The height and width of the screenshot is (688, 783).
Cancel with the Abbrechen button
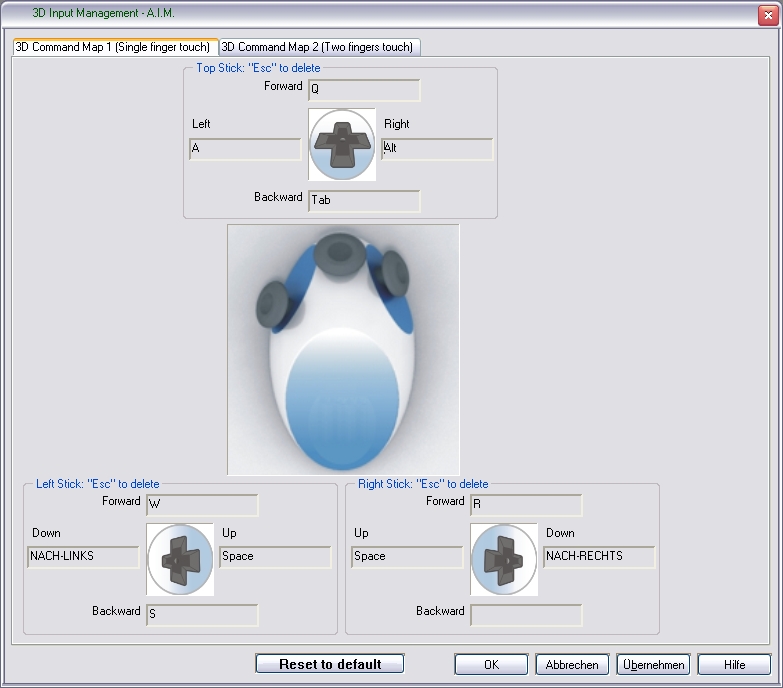click(x=572, y=665)
